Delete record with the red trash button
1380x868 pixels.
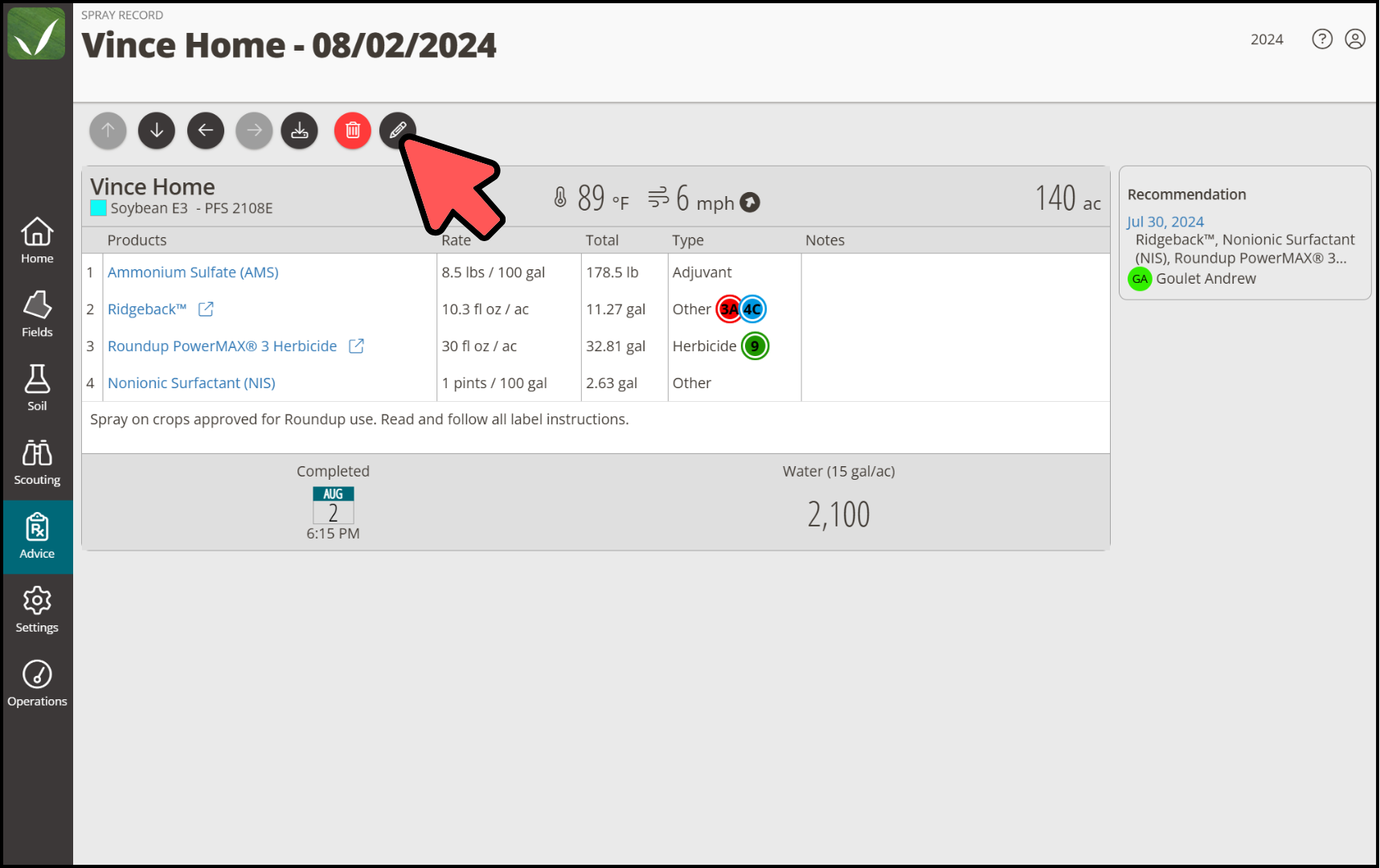(x=353, y=130)
